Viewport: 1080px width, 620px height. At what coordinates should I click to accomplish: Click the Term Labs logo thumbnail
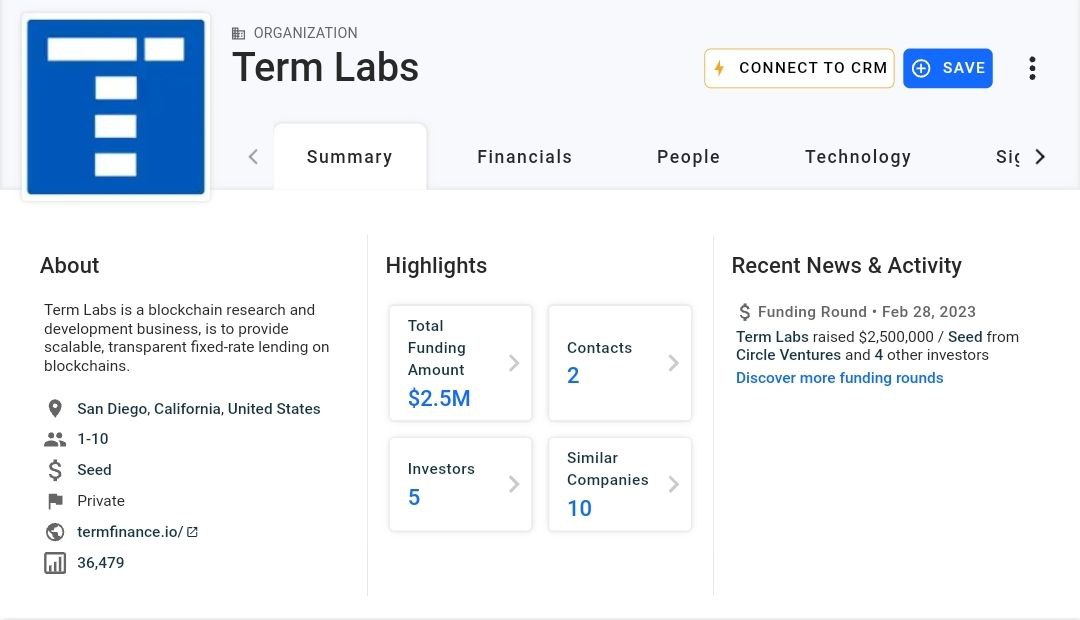tap(116, 107)
